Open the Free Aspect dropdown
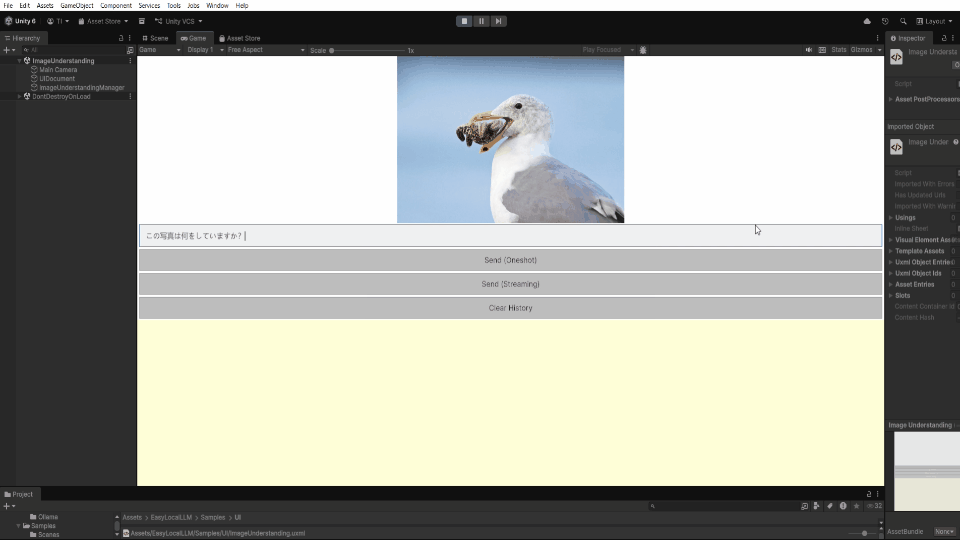This screenshot has height=540, width=960. click(x=266, y=50)
